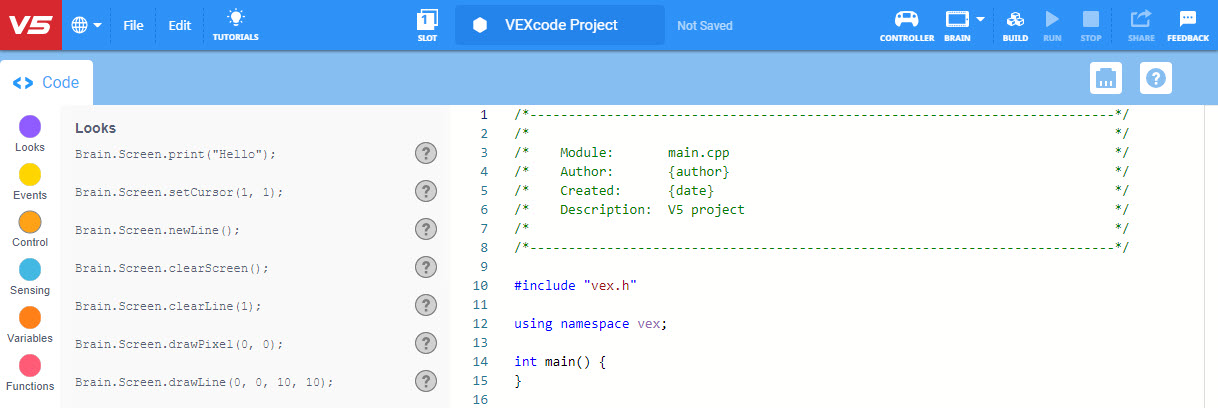Select the Code tab
1218x408 pixels.
[x=47, y=83]
